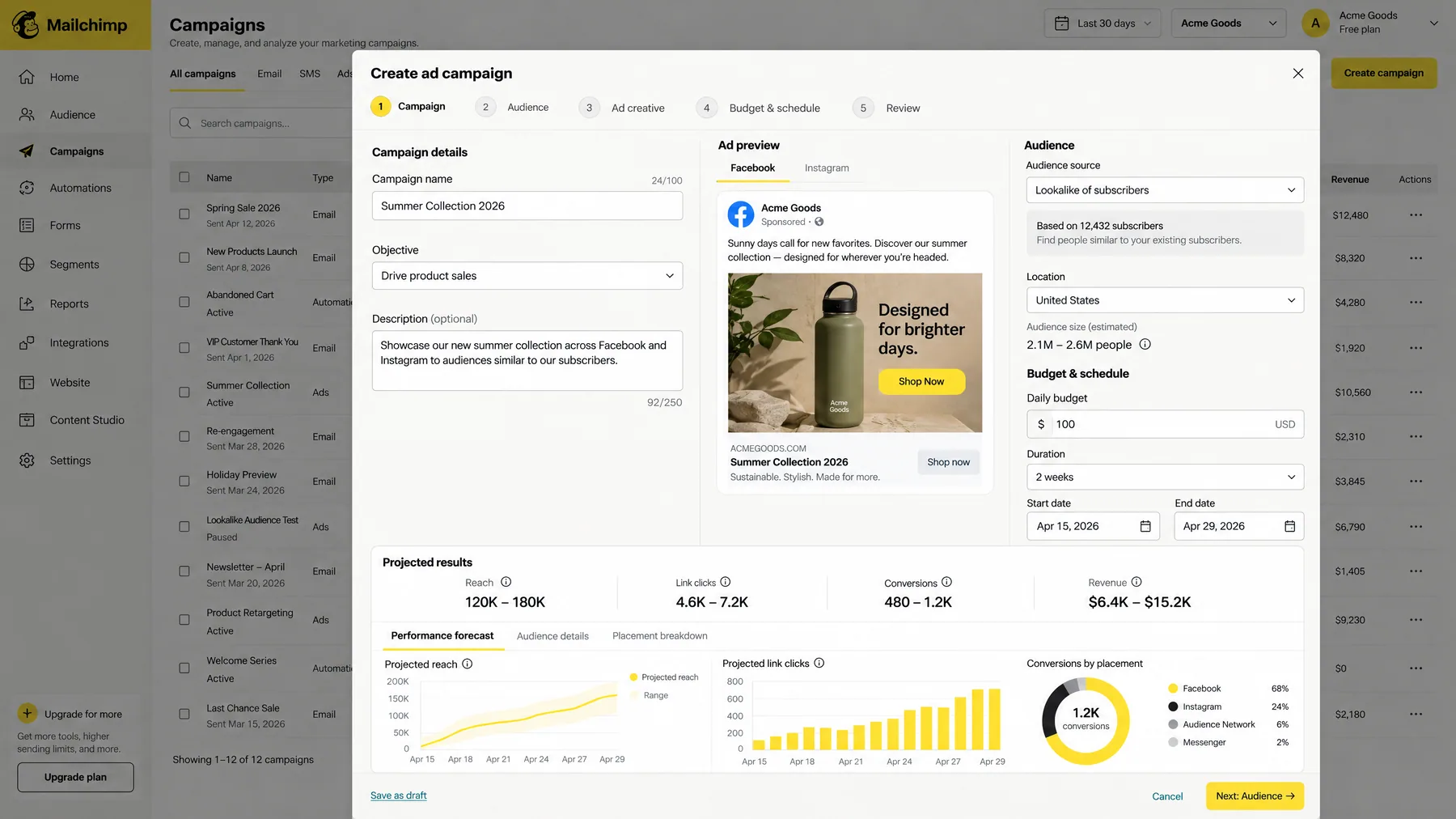
Task: Open Audience from the sidebar icon
Action: [27, 115]
